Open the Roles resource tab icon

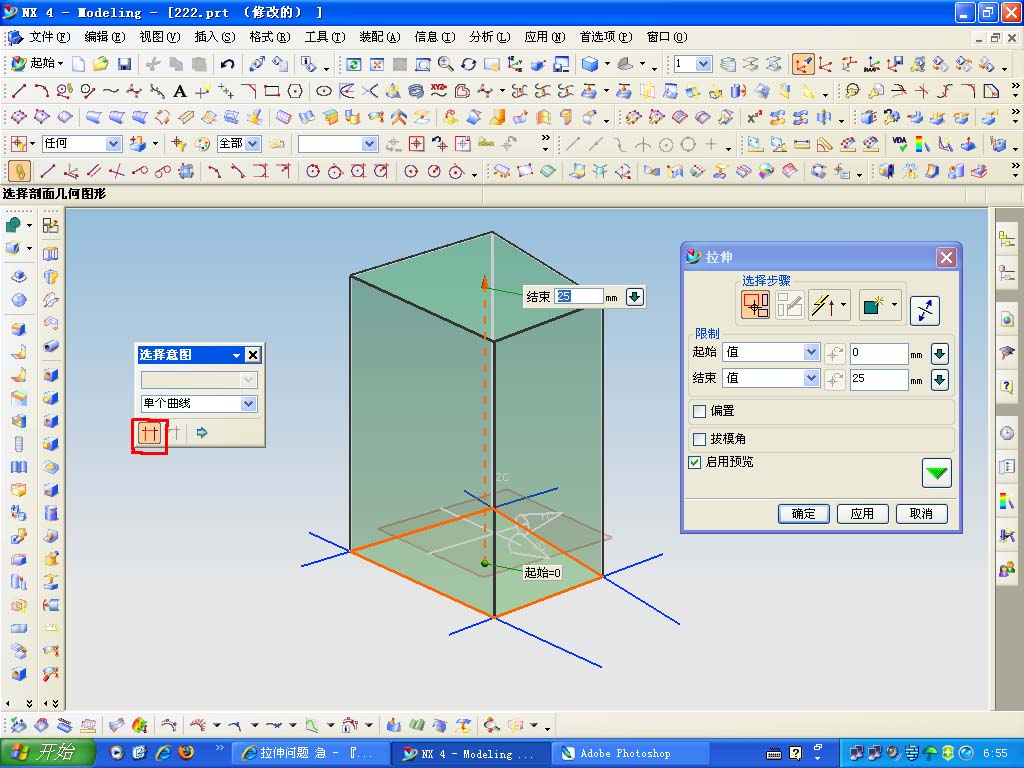coord(1007,570)
